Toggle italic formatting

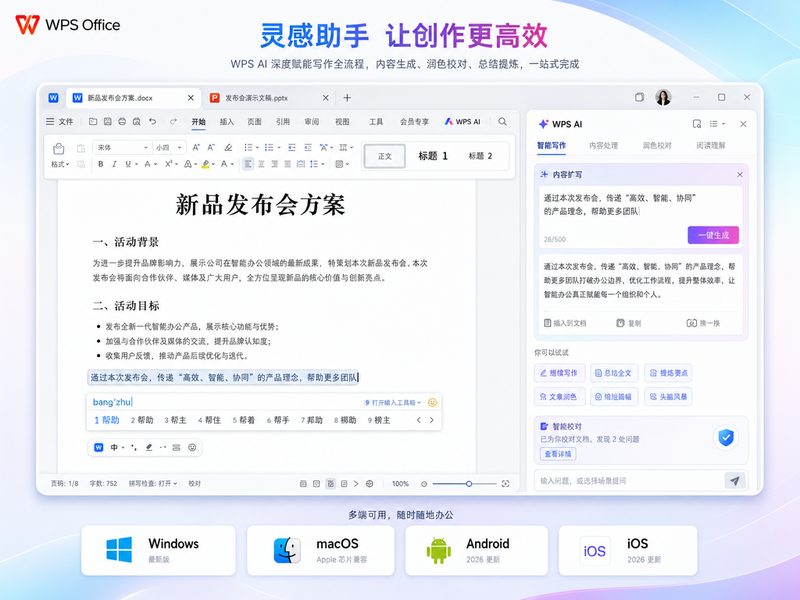[x=114, y=164]
